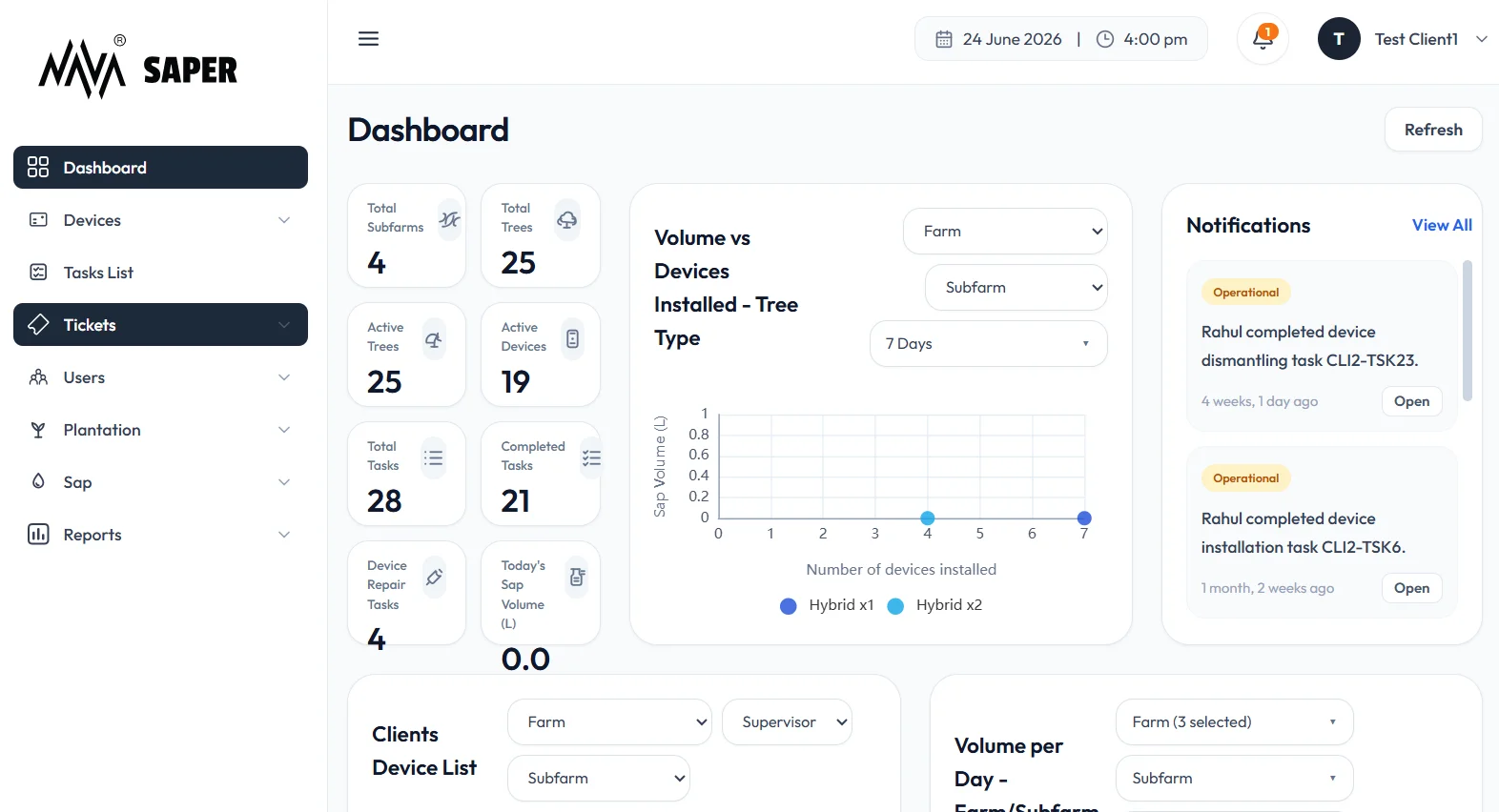Open the Reports sidebar menu

[160, 535]
